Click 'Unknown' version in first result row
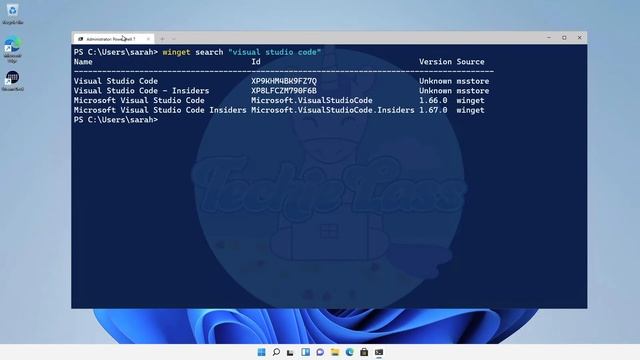The image size is (640, 360). point(435,81)
